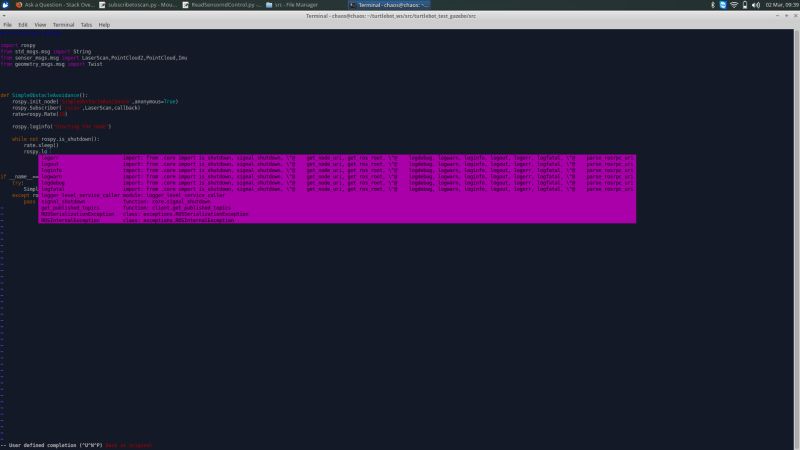
Task: Select the ROSSerializationException completion entry
Action: (x=337, y=214)
